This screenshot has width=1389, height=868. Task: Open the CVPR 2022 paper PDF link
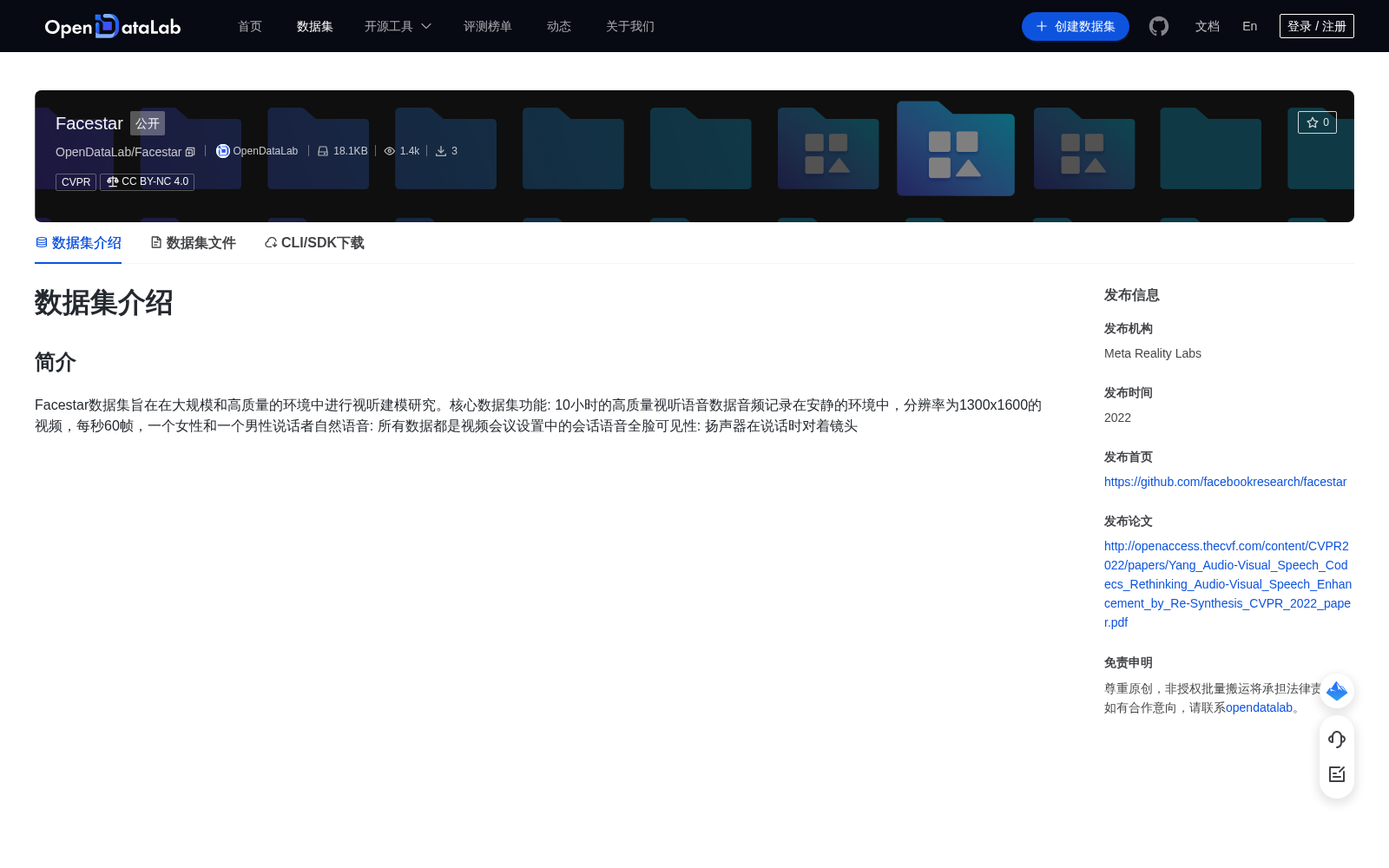[x=1228, y=584]
